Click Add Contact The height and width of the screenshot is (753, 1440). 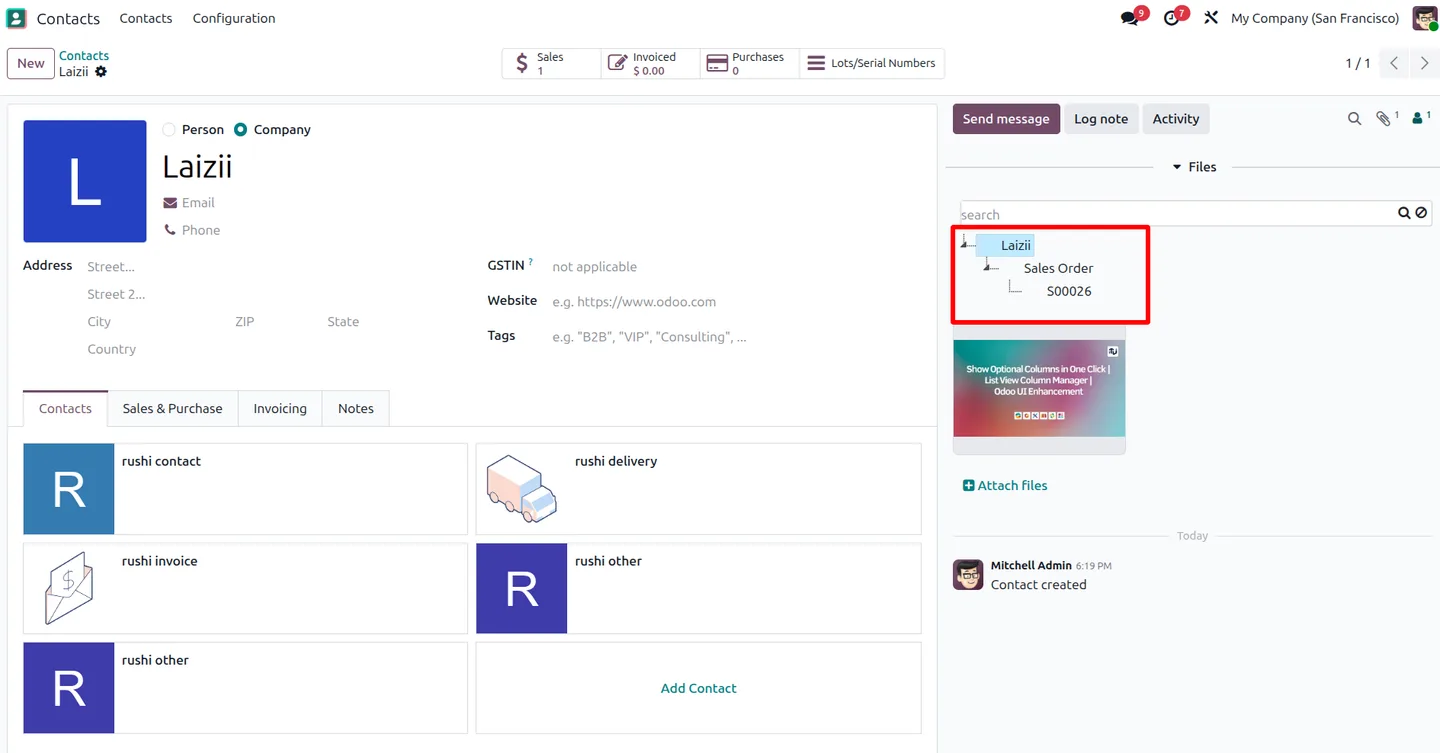[698, 688]
